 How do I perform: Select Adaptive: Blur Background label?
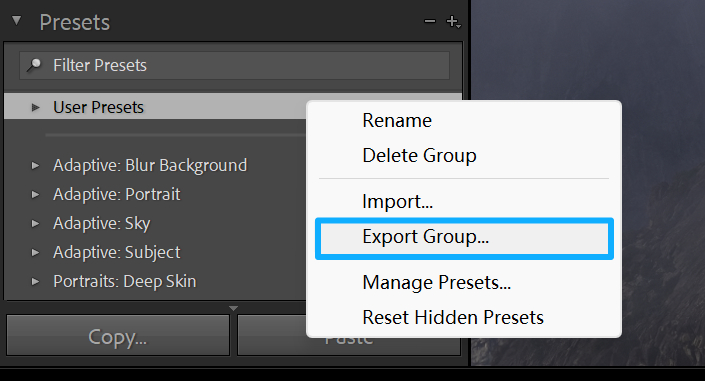(x=150, y=166)
